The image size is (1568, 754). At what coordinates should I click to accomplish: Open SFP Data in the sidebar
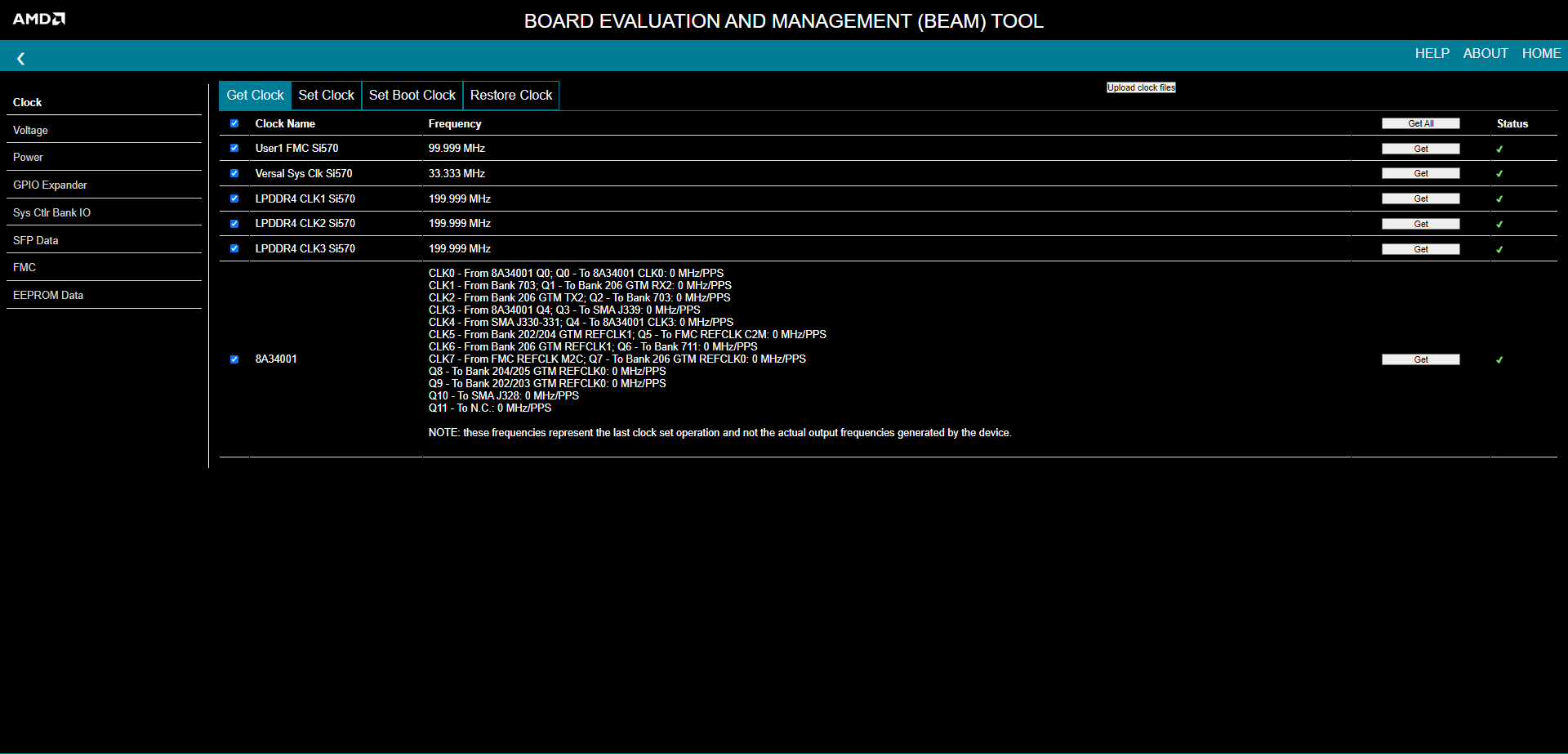104,240
